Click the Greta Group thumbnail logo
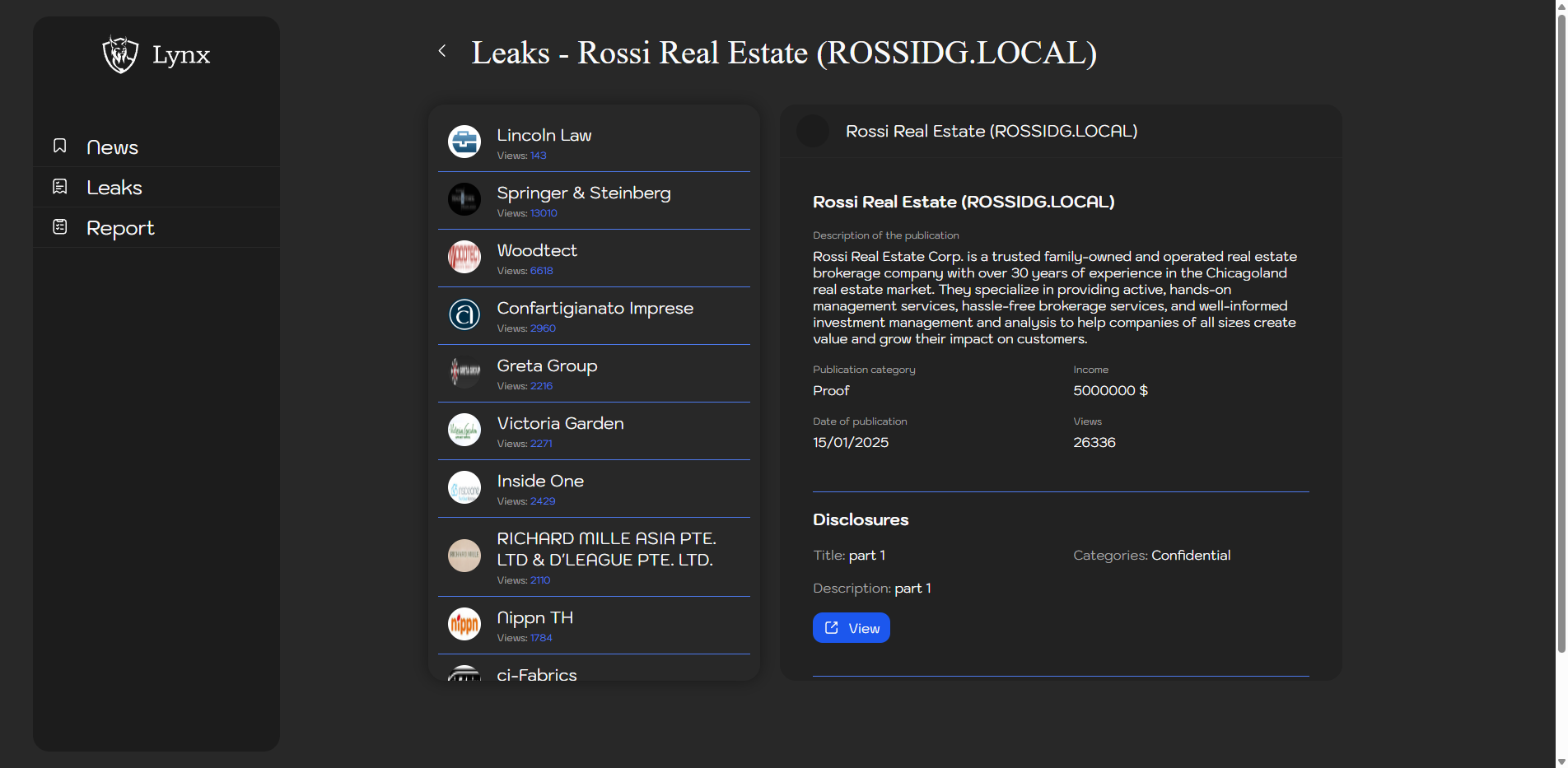The image size is (1568, 768). 464,372
